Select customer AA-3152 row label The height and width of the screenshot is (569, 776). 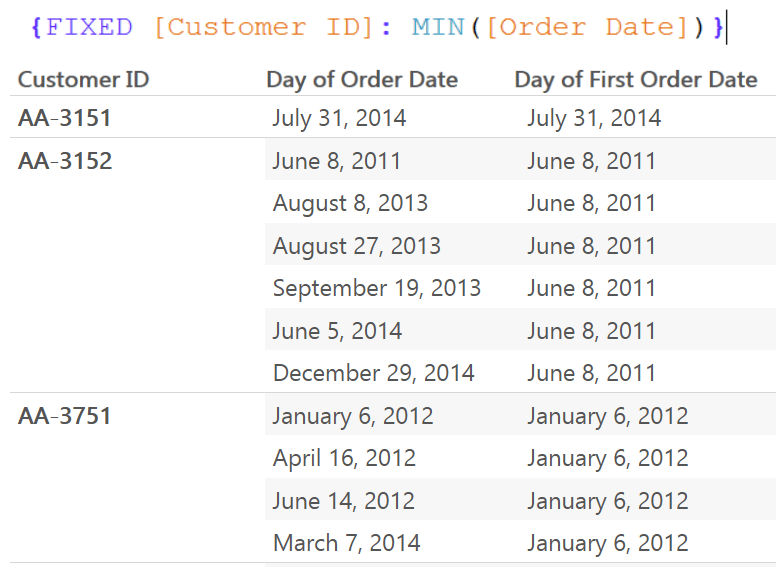coord(65,161)
